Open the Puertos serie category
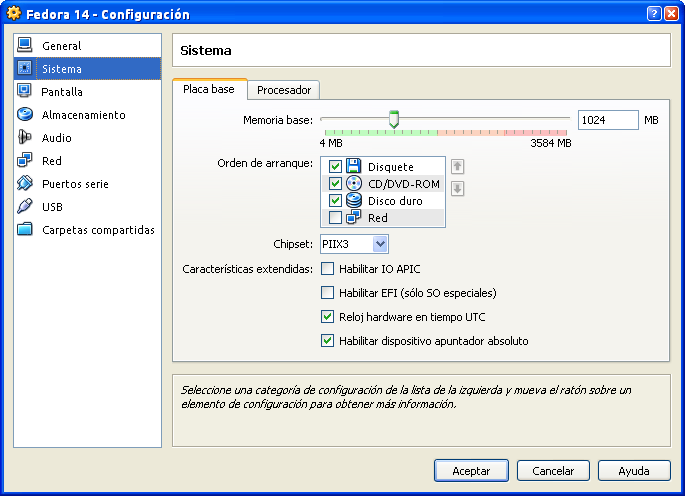 point(87,184)
